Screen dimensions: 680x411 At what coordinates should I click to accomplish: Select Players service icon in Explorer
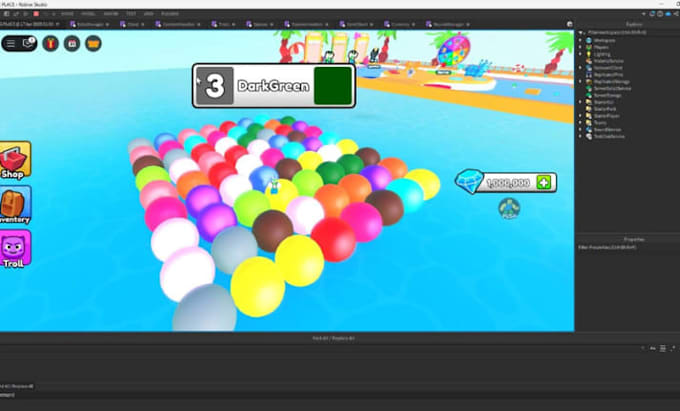(589, 47)
